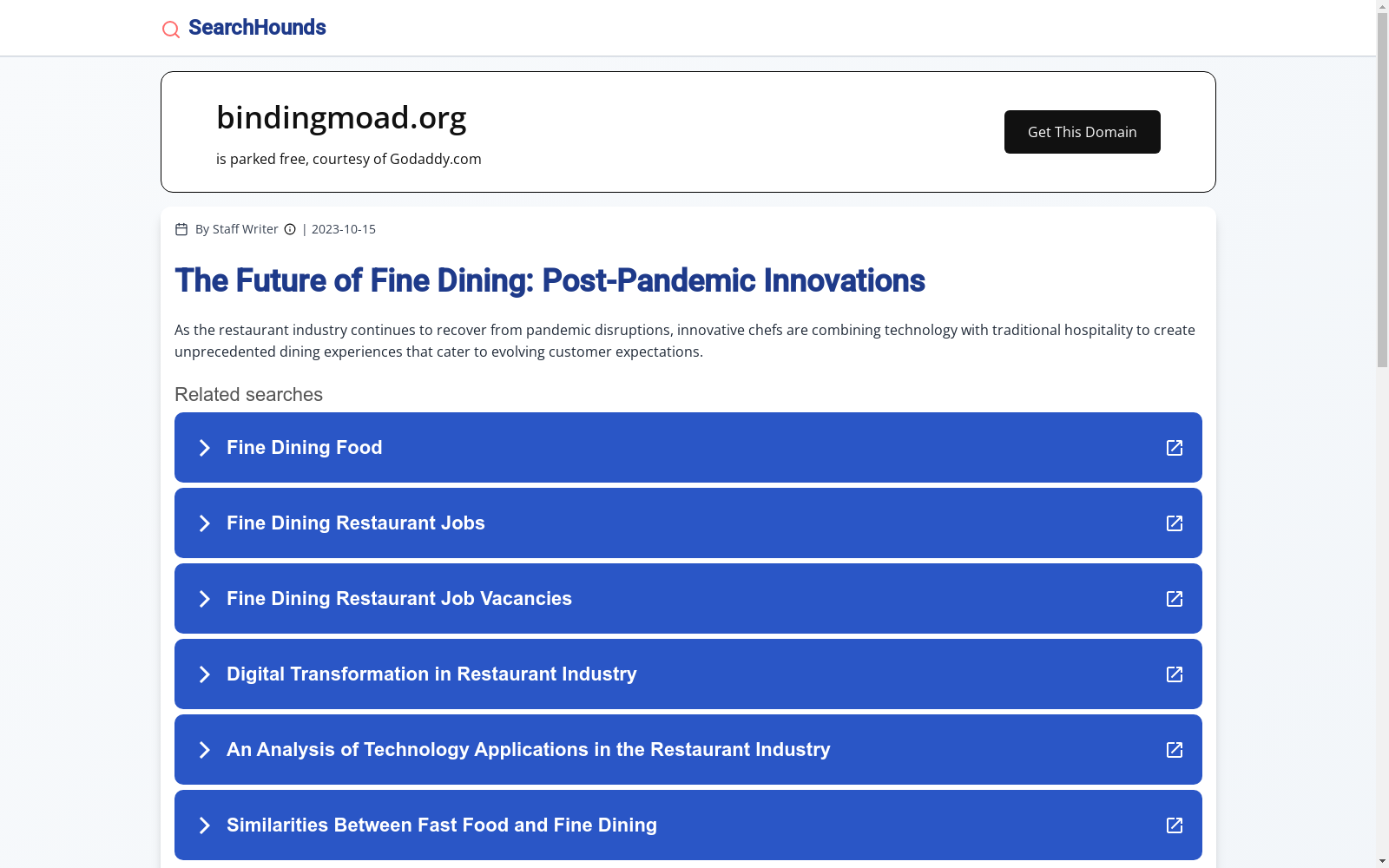Click chevron beside Similarities Between Fast Food
This screenshot has width=1389, height=868.
pos(205,825)
